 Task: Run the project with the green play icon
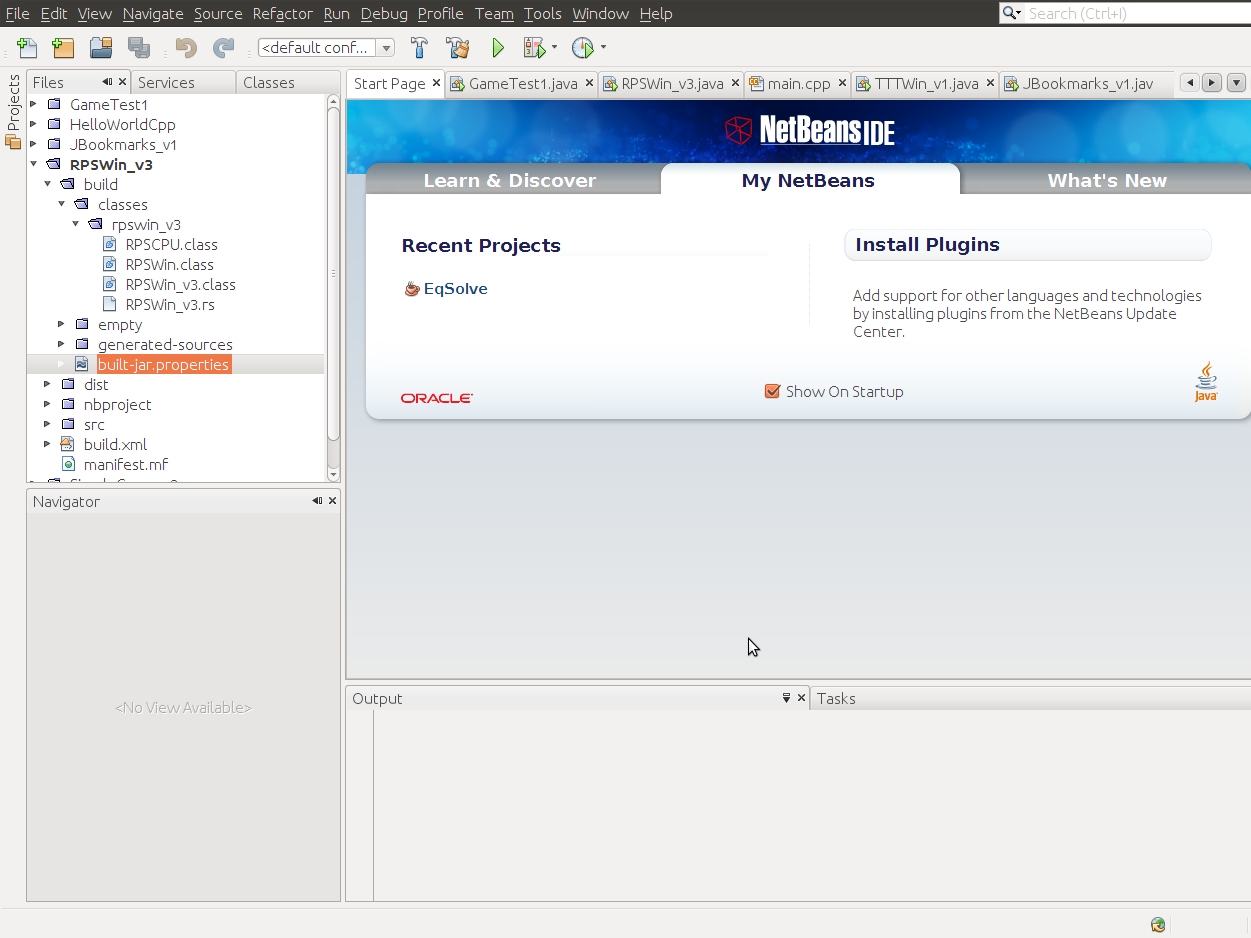pos(498,48)
